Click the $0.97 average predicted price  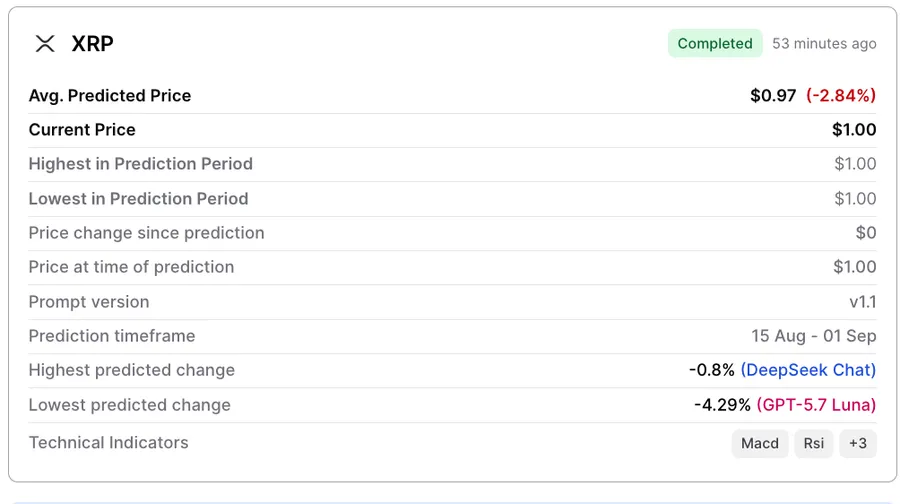[773, 95]
